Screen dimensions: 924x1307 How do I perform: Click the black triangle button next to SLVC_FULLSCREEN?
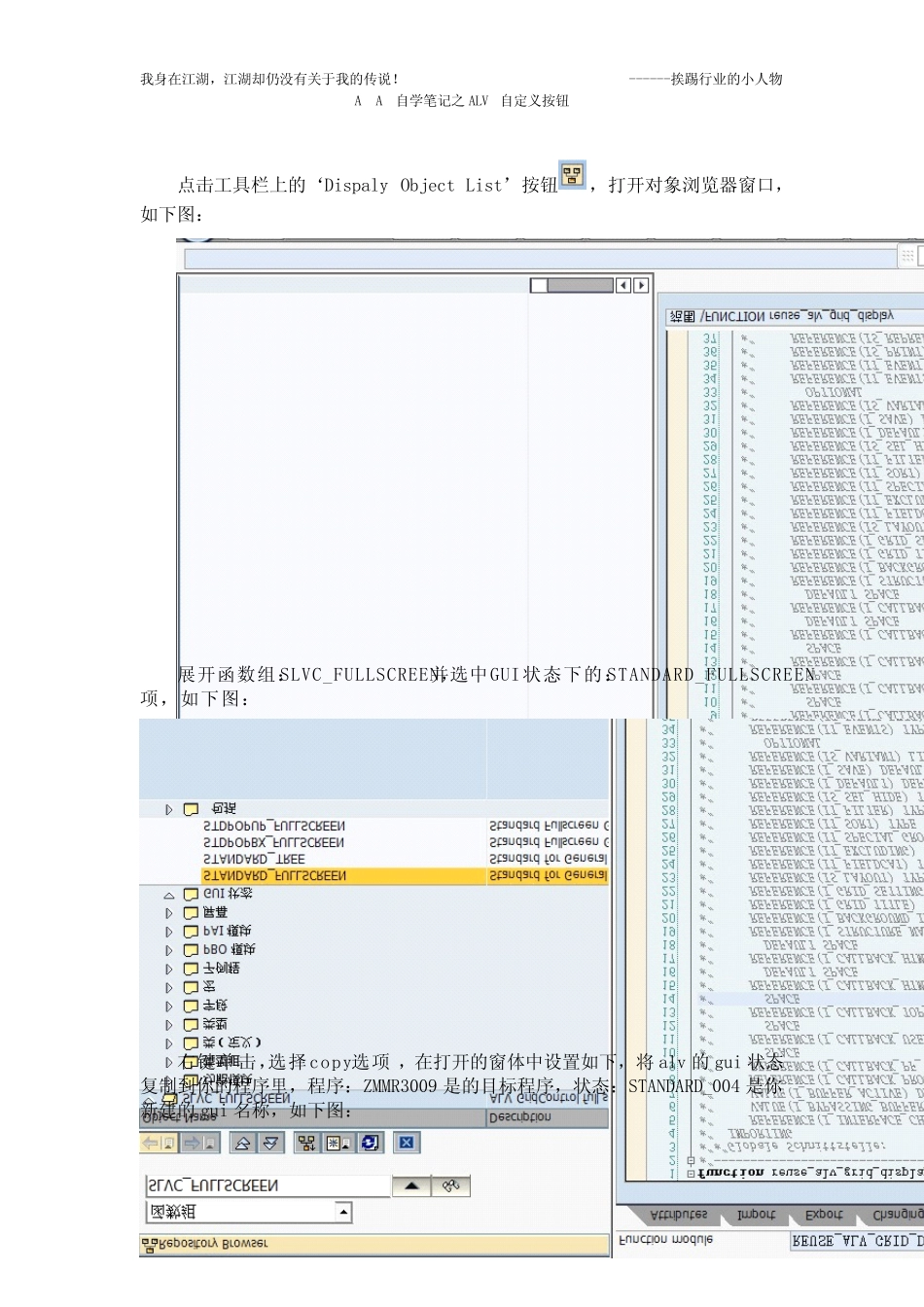tap(411, 1185)
